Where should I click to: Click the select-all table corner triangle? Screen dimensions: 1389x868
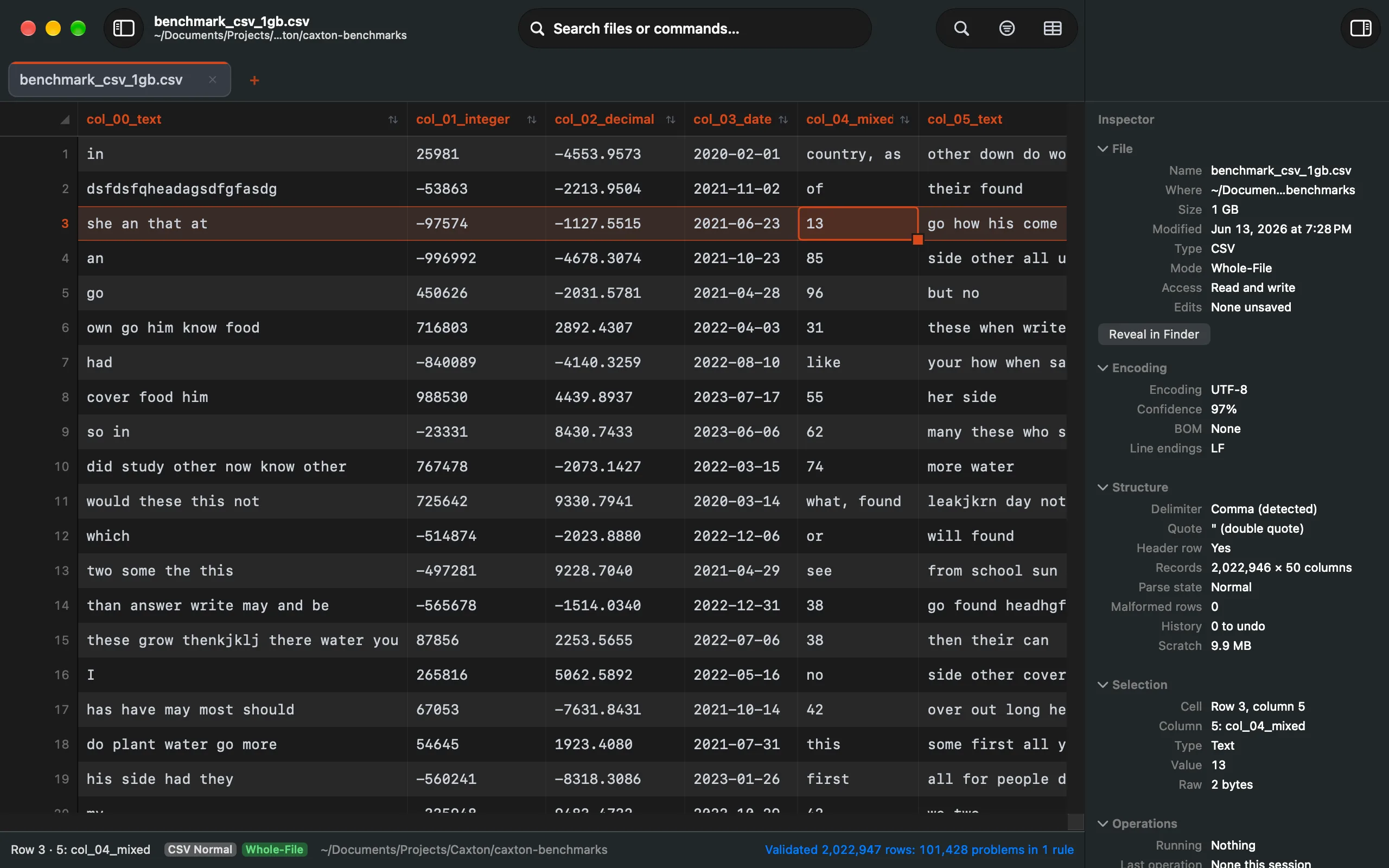[64, 119]
